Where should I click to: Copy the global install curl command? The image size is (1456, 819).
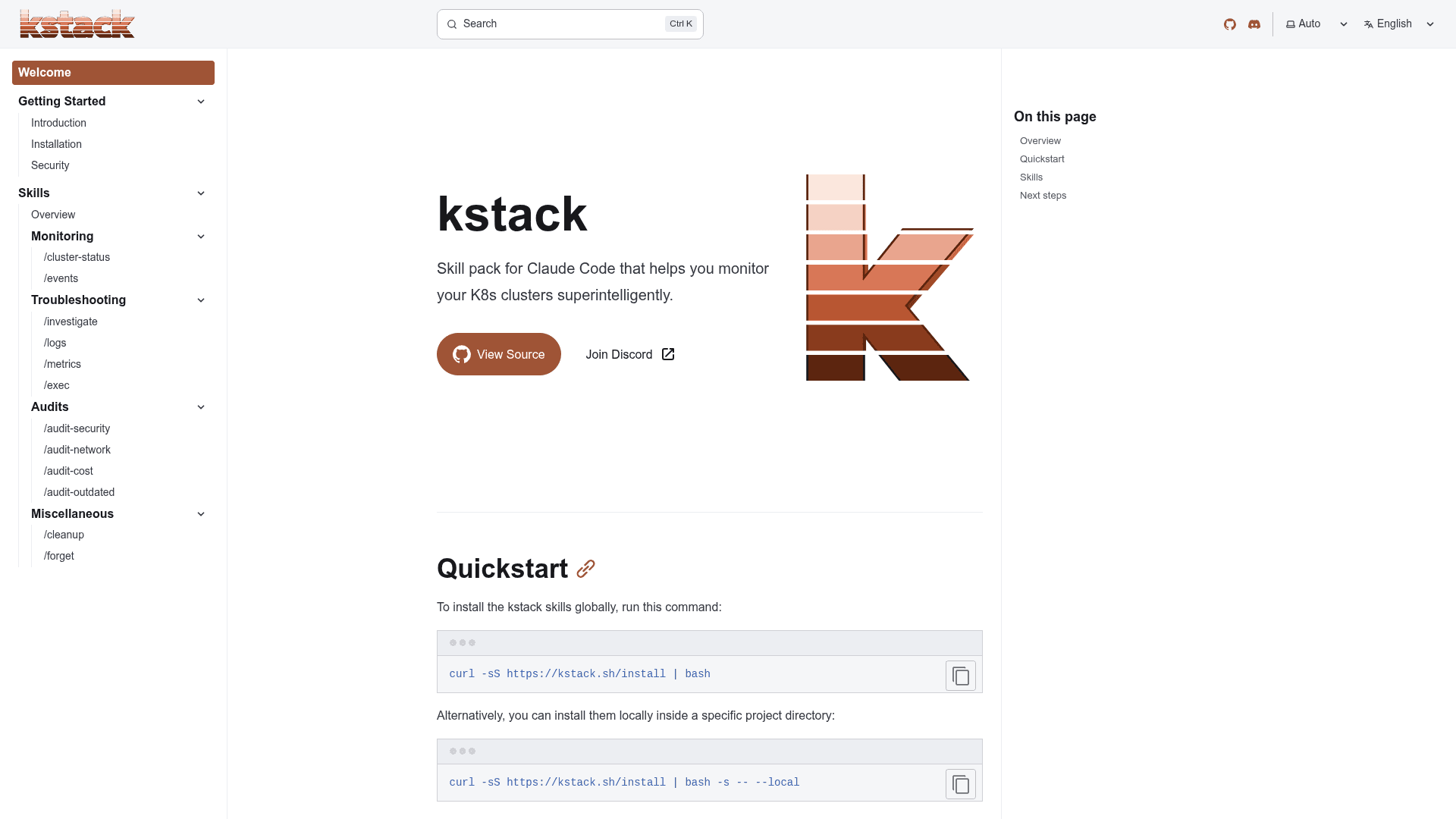pos(961,676)
